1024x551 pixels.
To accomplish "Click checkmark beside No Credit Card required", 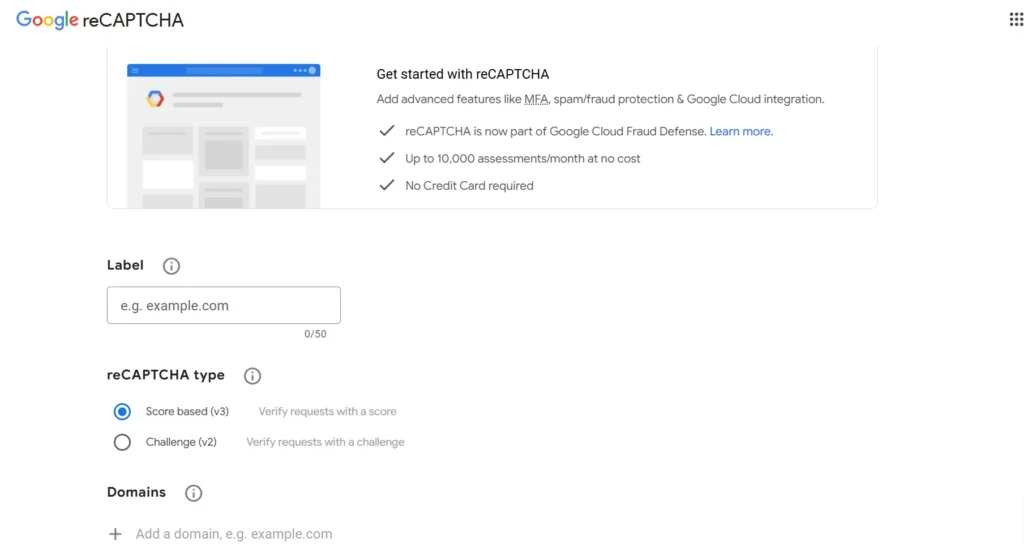I will pyautogui.click(x=387, y=185).
